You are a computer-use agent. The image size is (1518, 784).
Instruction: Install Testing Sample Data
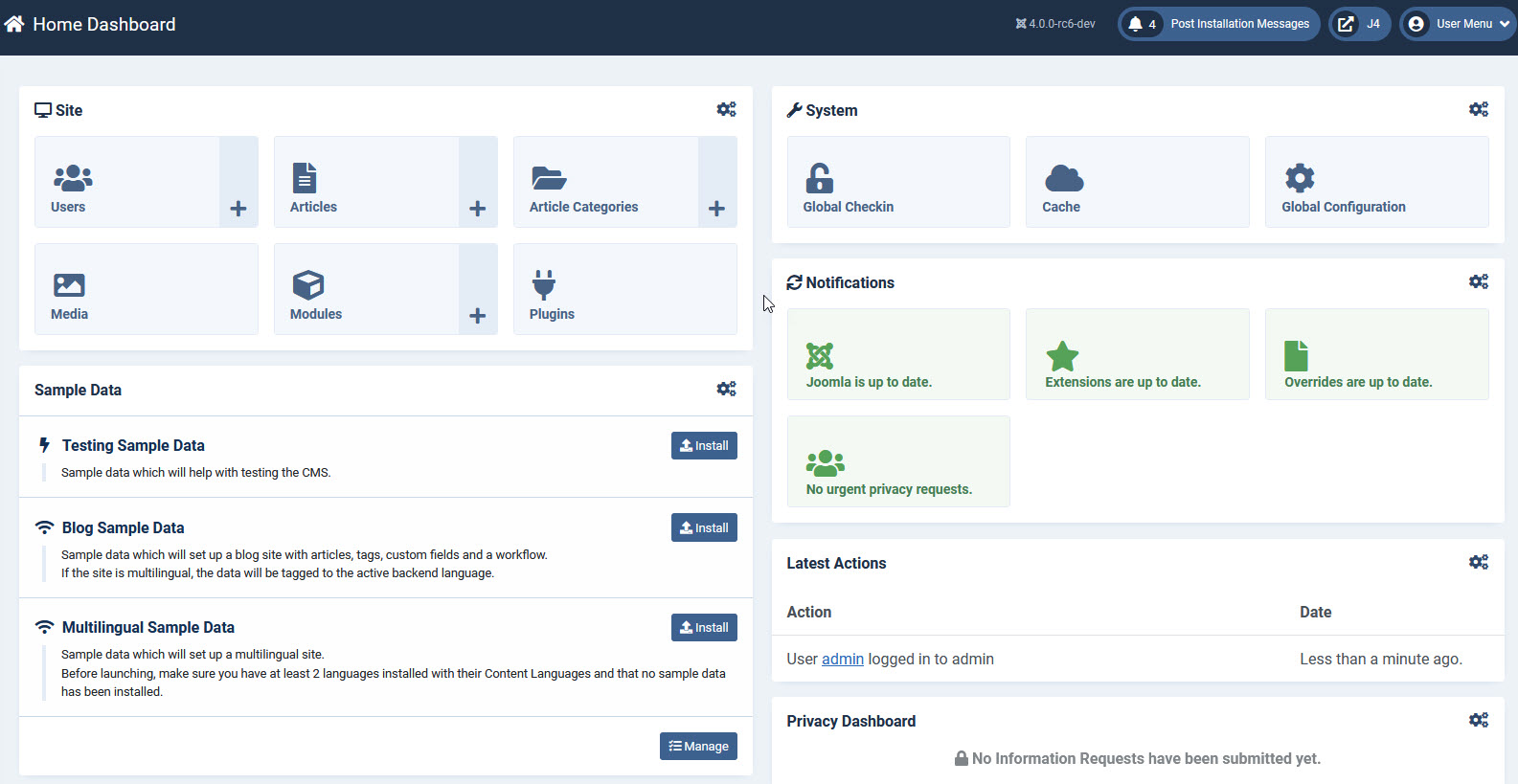[x=704, y=446]
